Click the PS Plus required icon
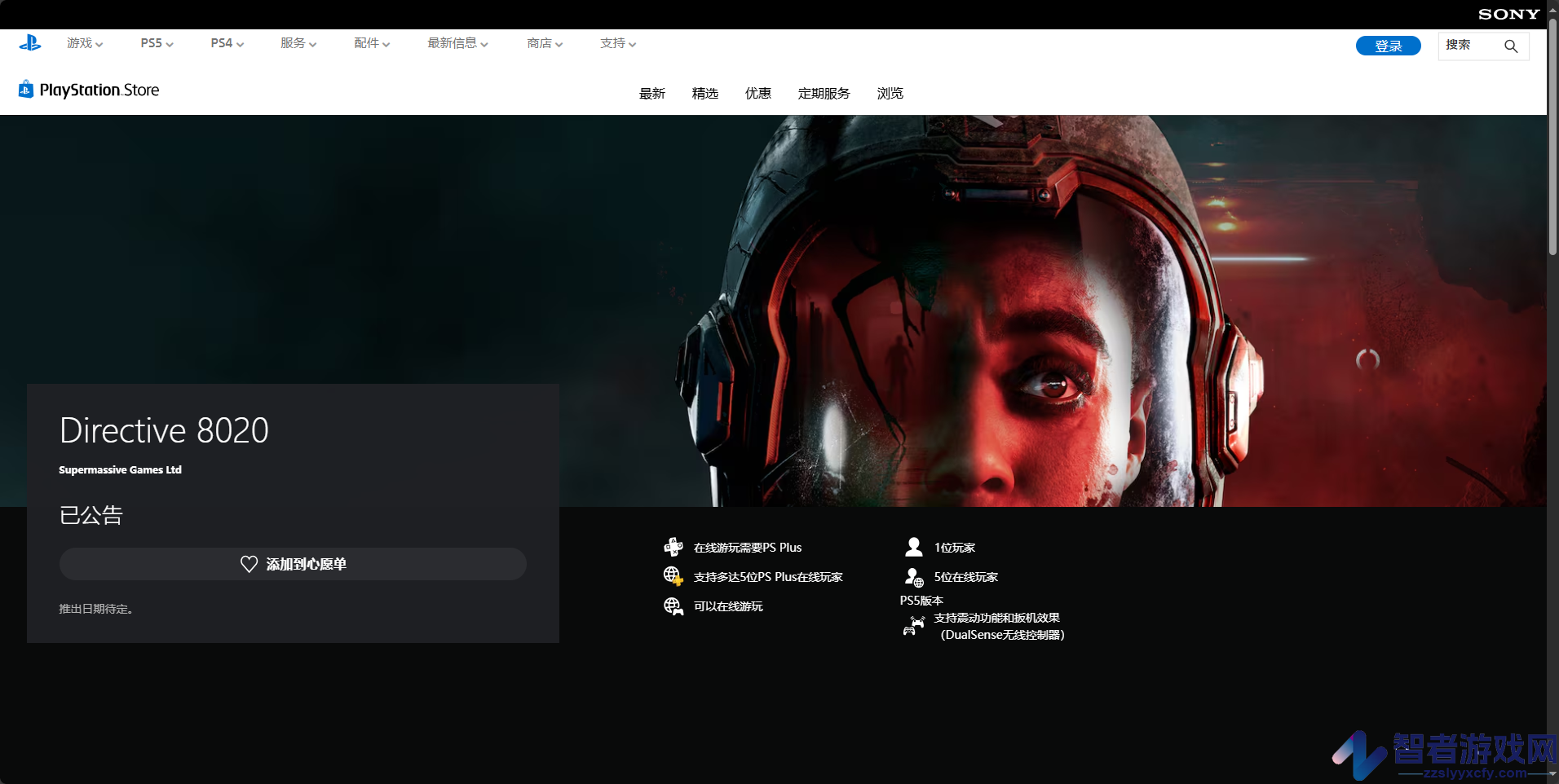The height and width of the screenshot is (784, 1559). point(674,547)
